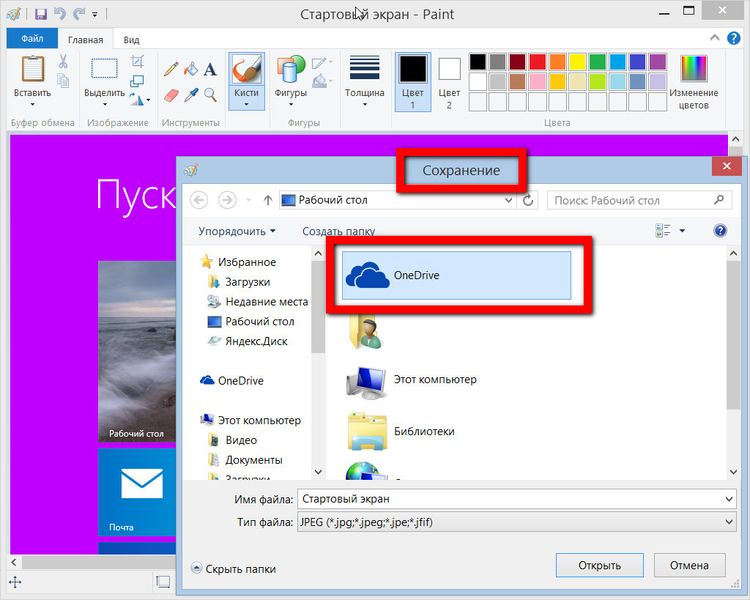Open OneDrive item in the file list

pos(456,275)
